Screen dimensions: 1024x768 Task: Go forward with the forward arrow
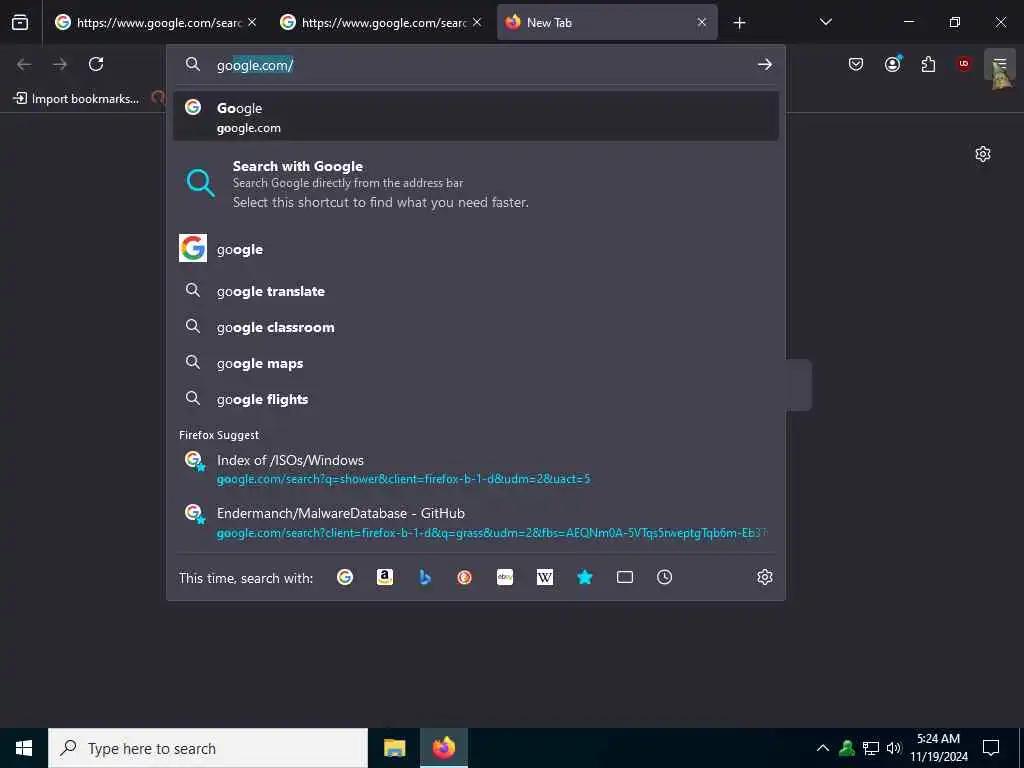[x=60, y=64]
